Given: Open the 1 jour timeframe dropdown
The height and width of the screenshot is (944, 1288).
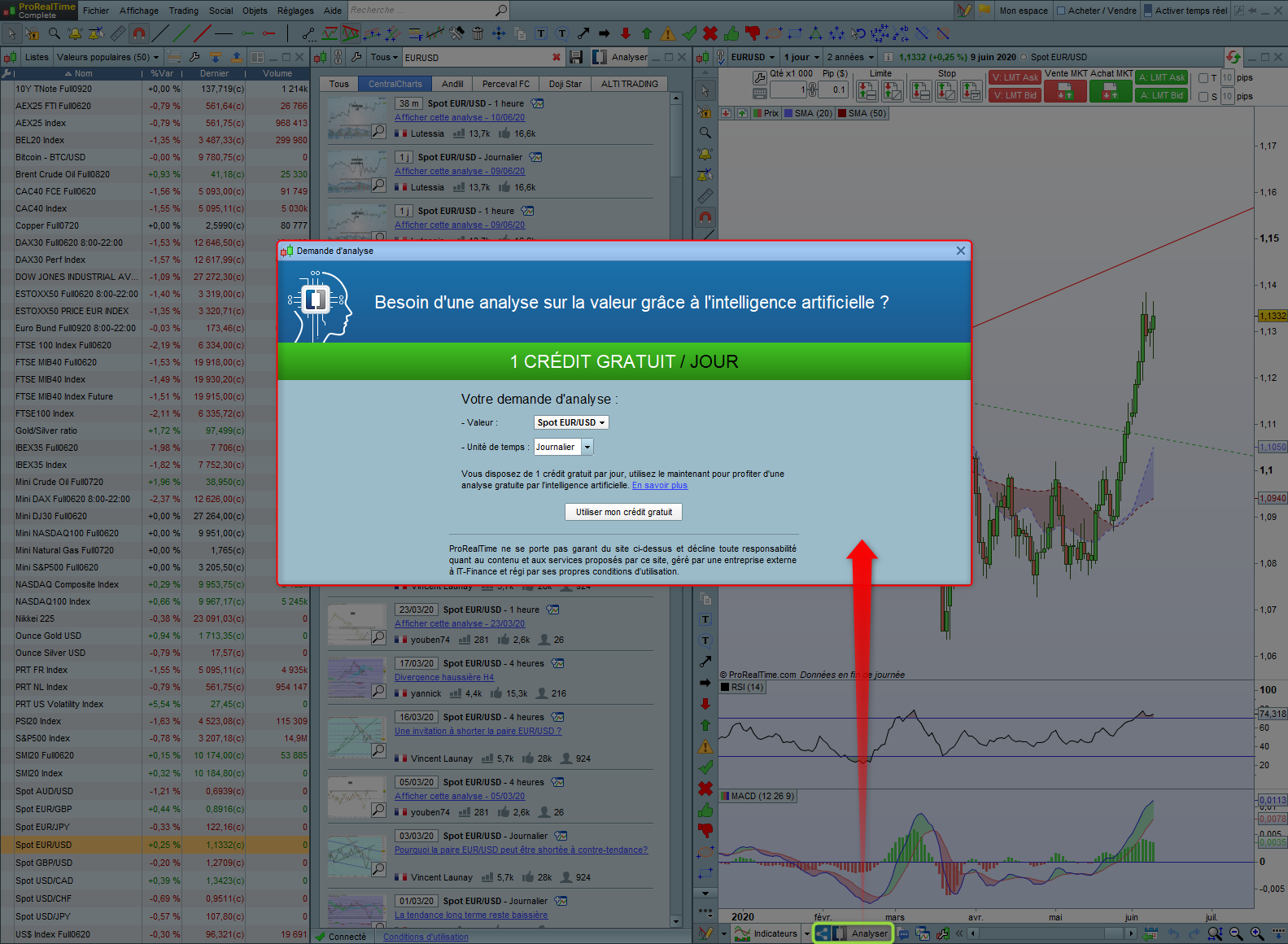Looking at the screenshot, I should 801,57.
